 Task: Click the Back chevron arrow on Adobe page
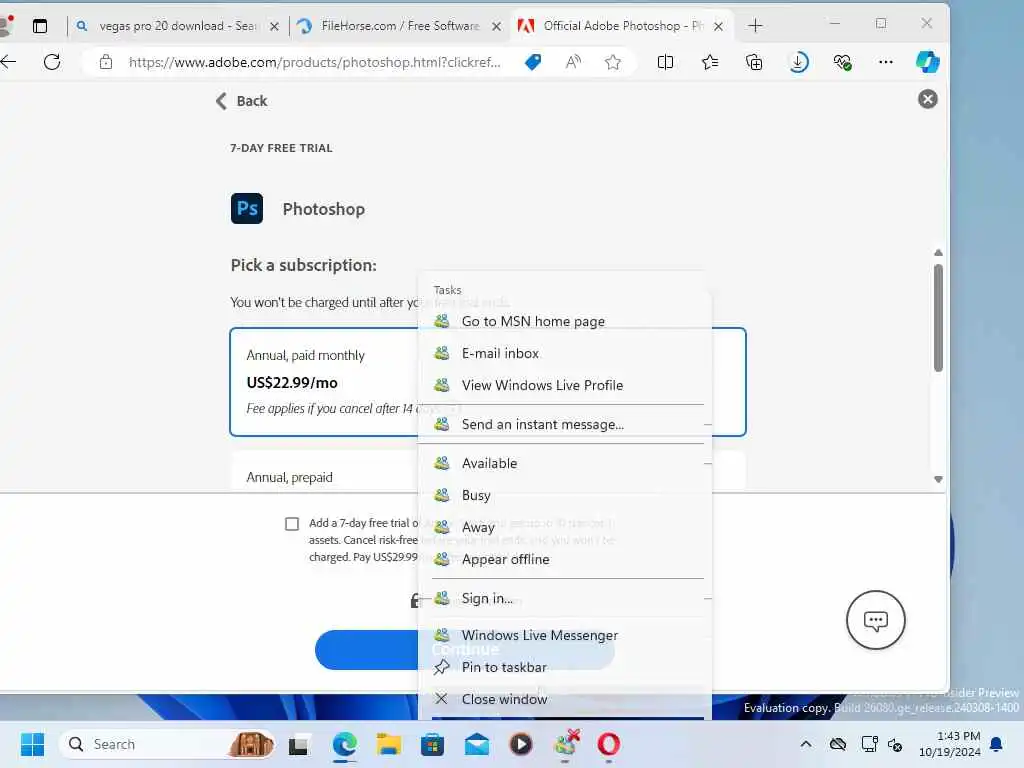[x=221, y=101]
